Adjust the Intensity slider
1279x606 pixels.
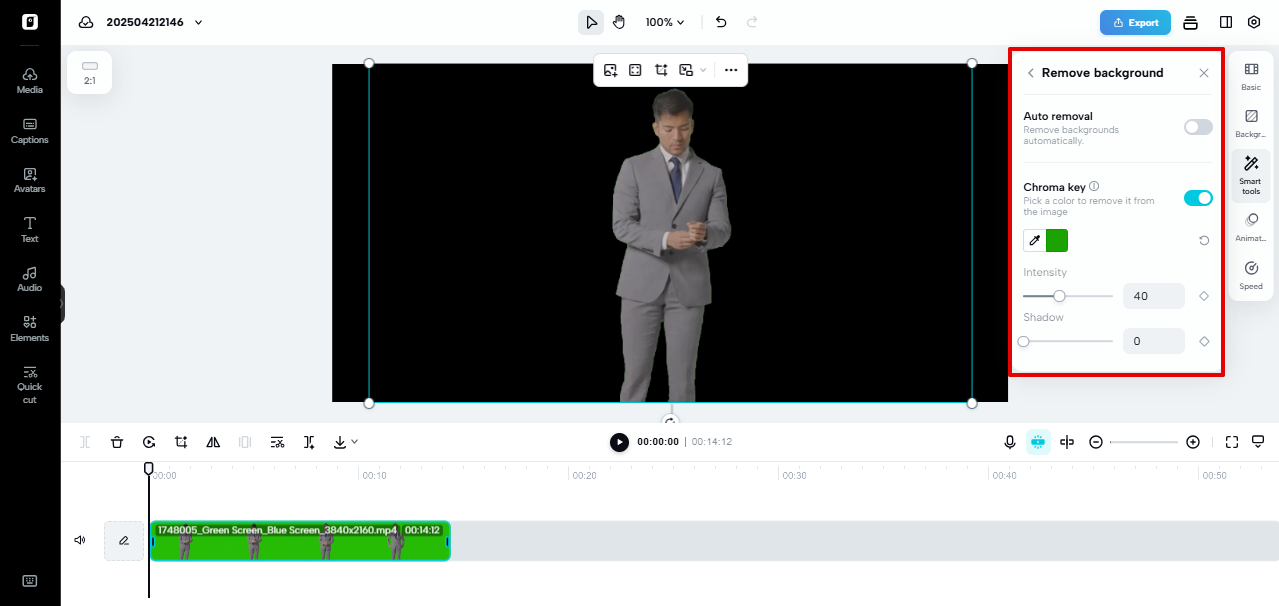click(1068, 296)
